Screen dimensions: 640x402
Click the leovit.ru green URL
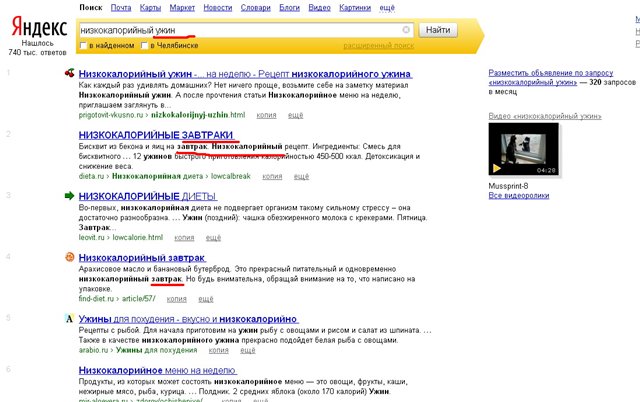[92, 238]
